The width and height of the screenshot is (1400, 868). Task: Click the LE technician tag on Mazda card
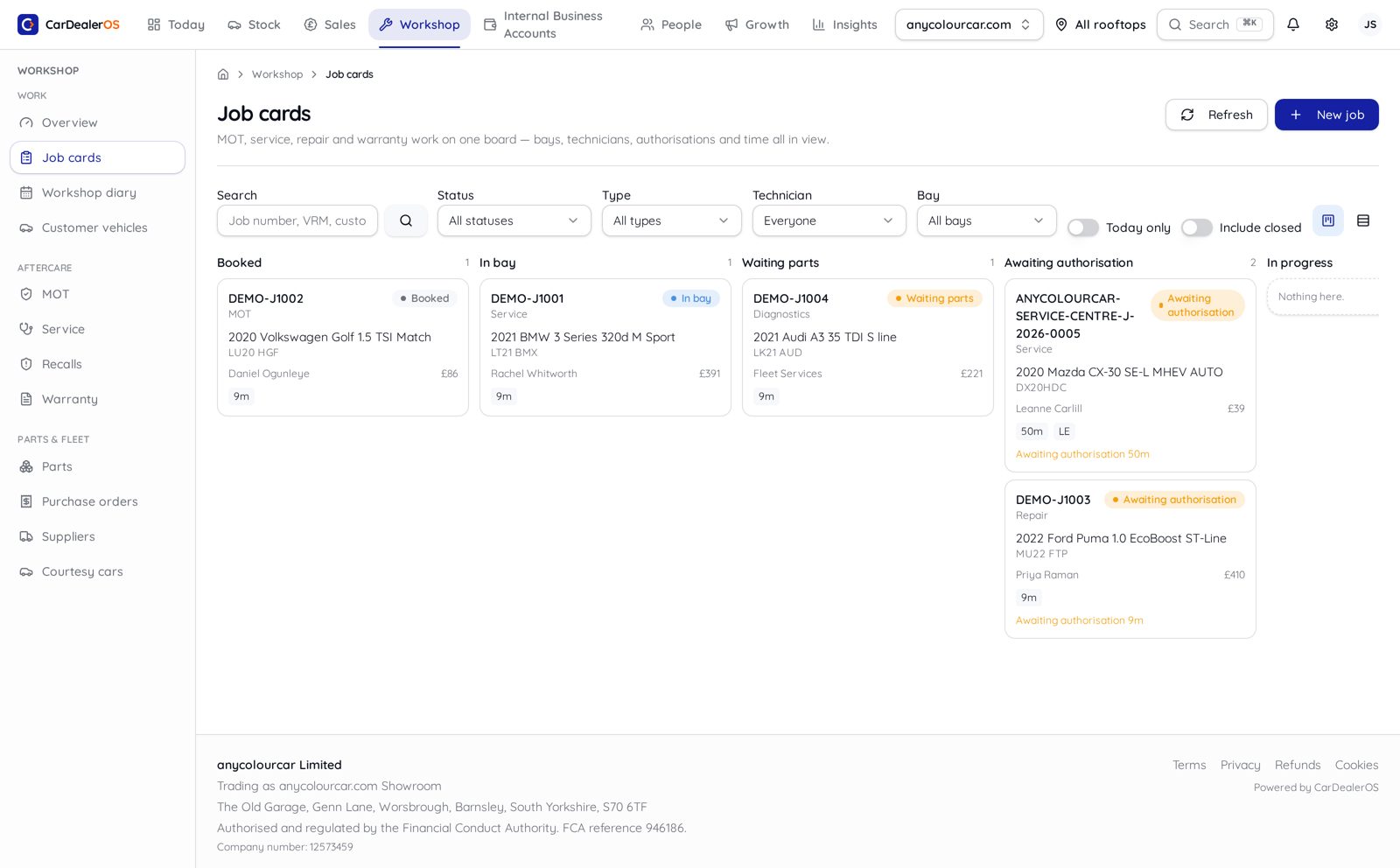[x=1064, y=431]
